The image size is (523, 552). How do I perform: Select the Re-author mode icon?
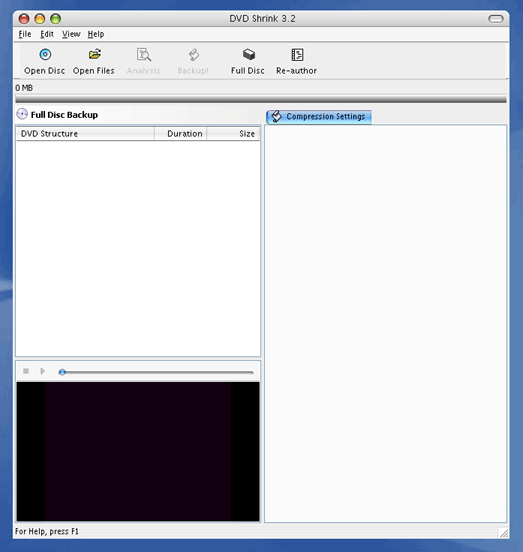pos(297,55)
